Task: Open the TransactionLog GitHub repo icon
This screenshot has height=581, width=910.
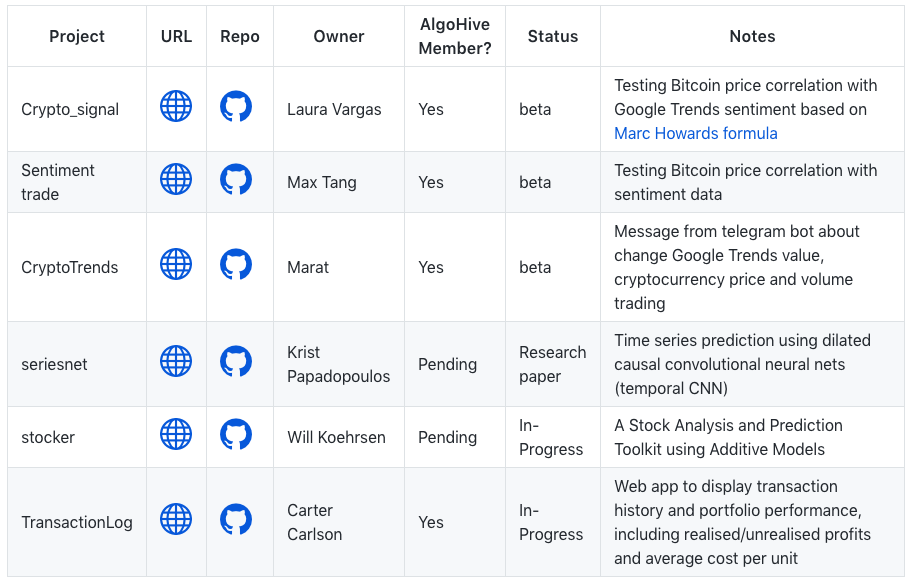Action: [x=236, y=519]
